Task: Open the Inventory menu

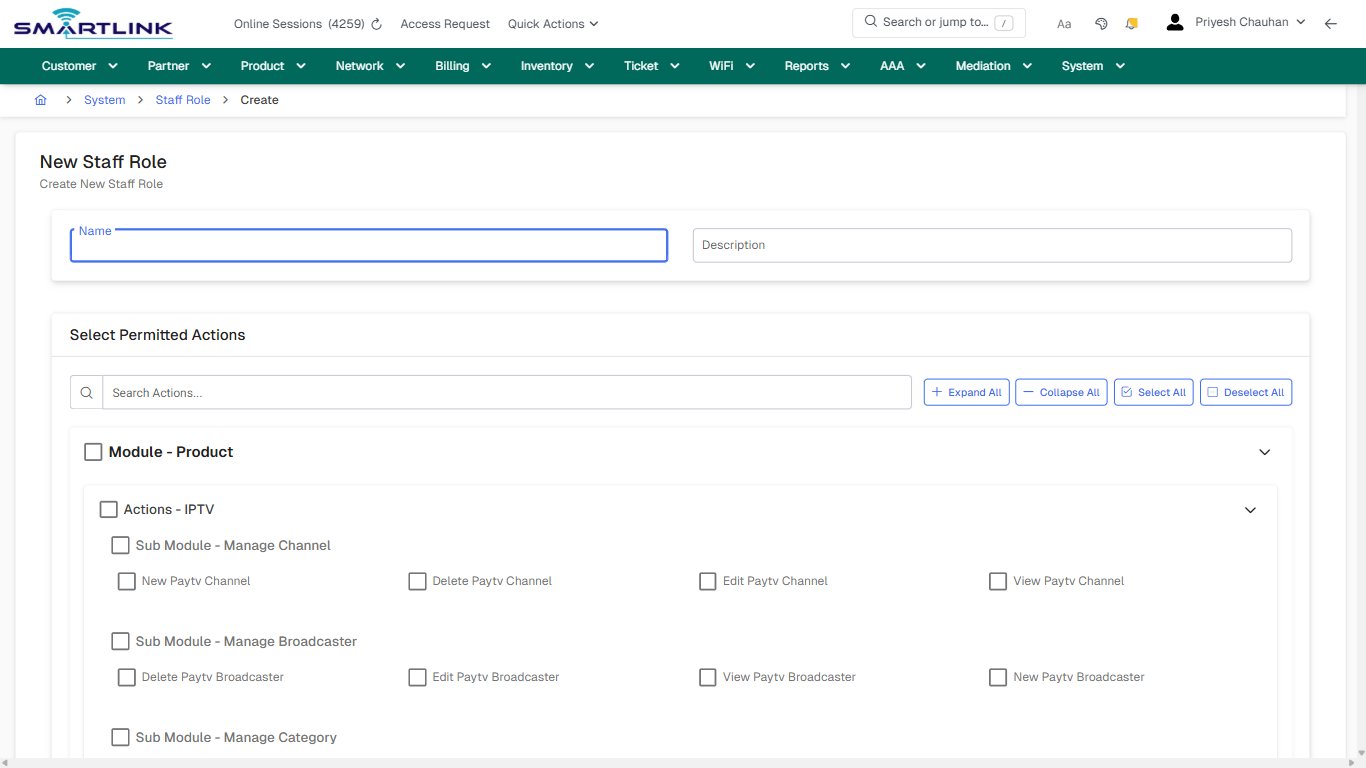Action: (x=556, y=65)
